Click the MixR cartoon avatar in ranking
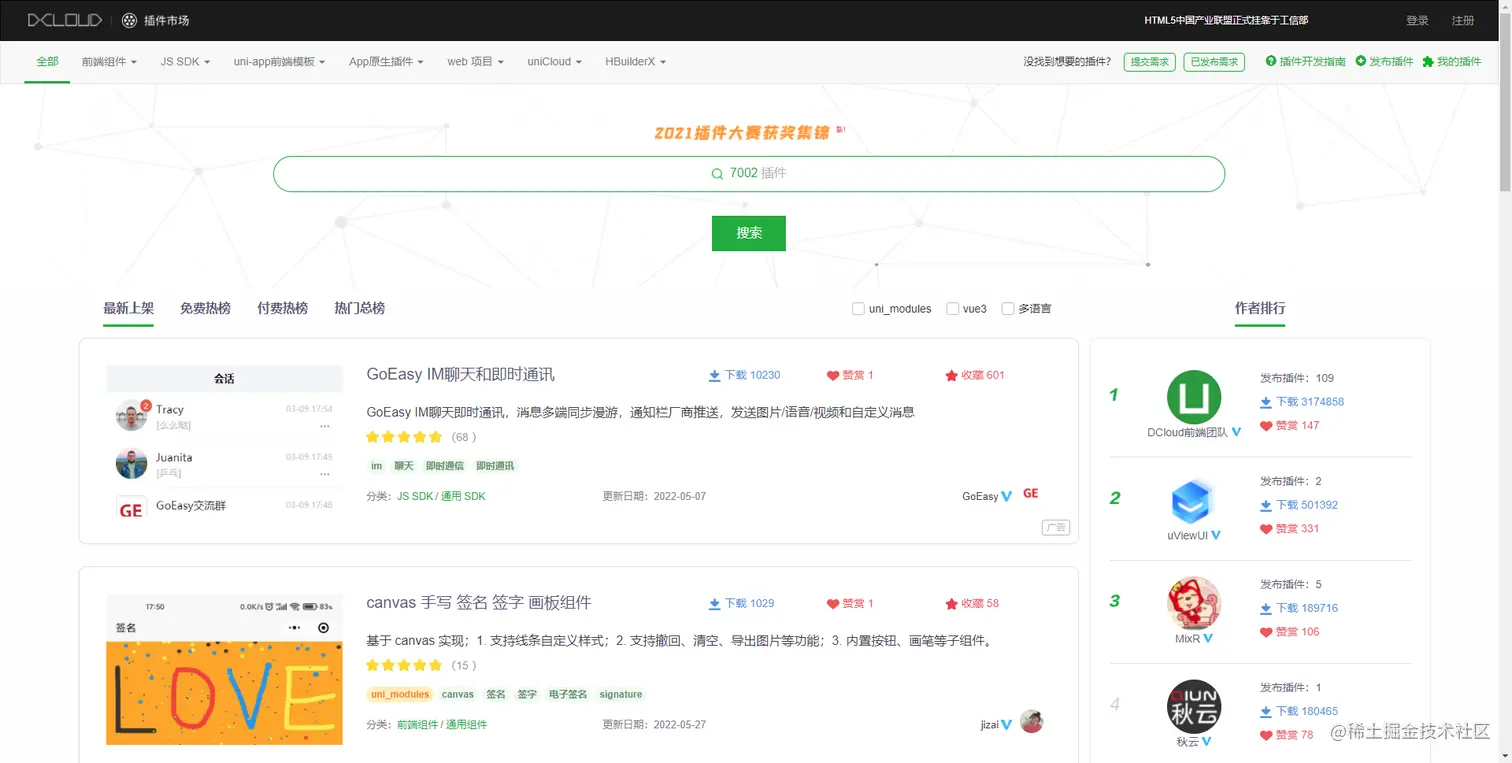Screen dimensions: 1512x763 click(1194, 603)
